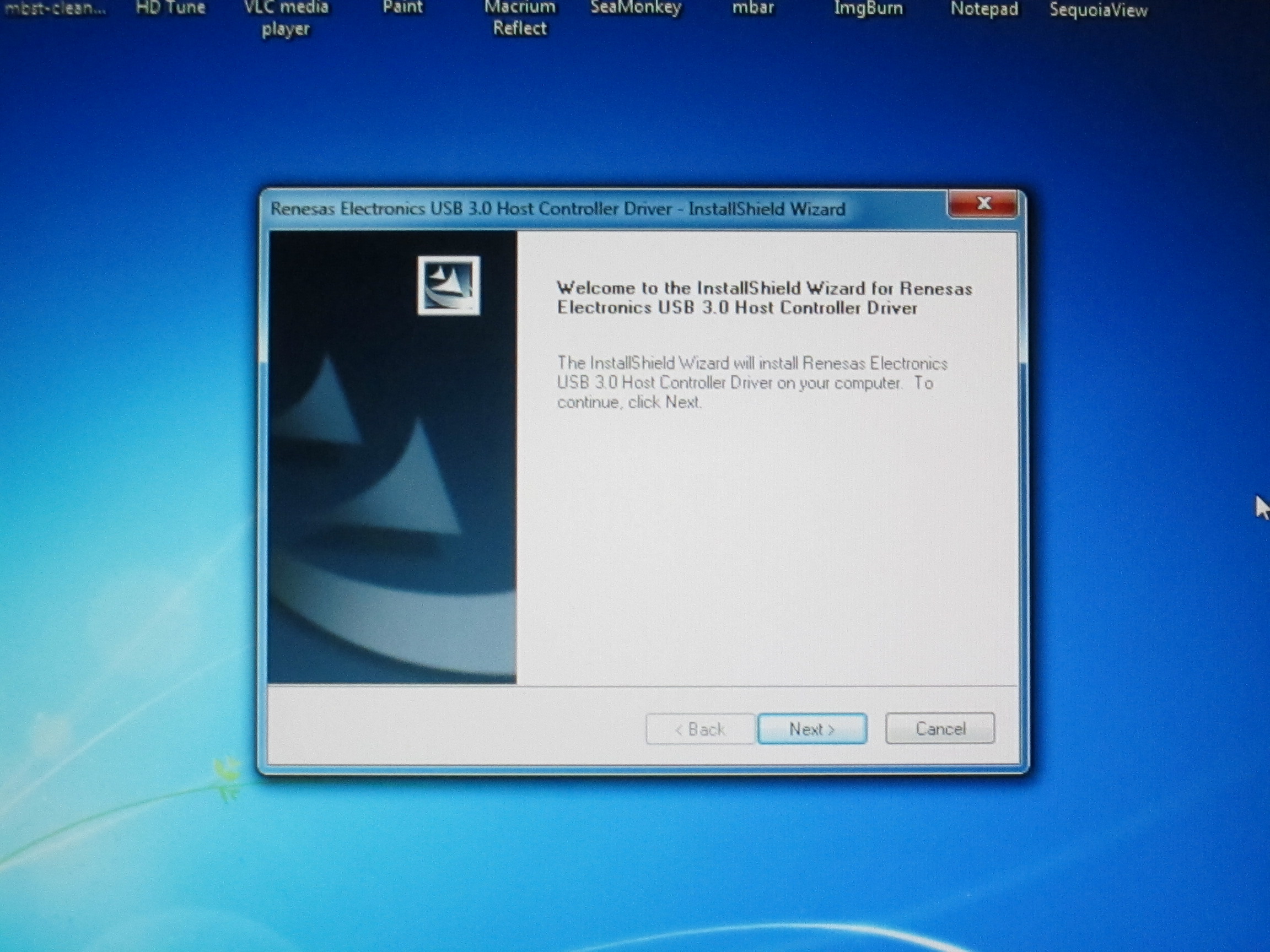This screenshot has height=952, width=1270.
Task: Select the Macrium Reflect desktop shortcut
Action: 520,18
